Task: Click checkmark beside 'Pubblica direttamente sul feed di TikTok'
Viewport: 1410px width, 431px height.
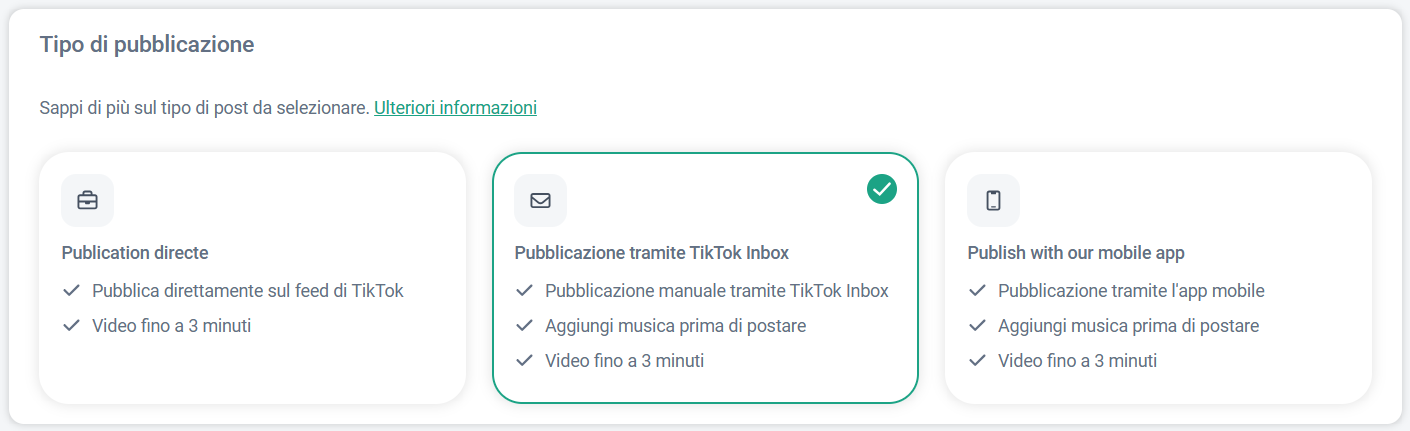Action: 71,291
